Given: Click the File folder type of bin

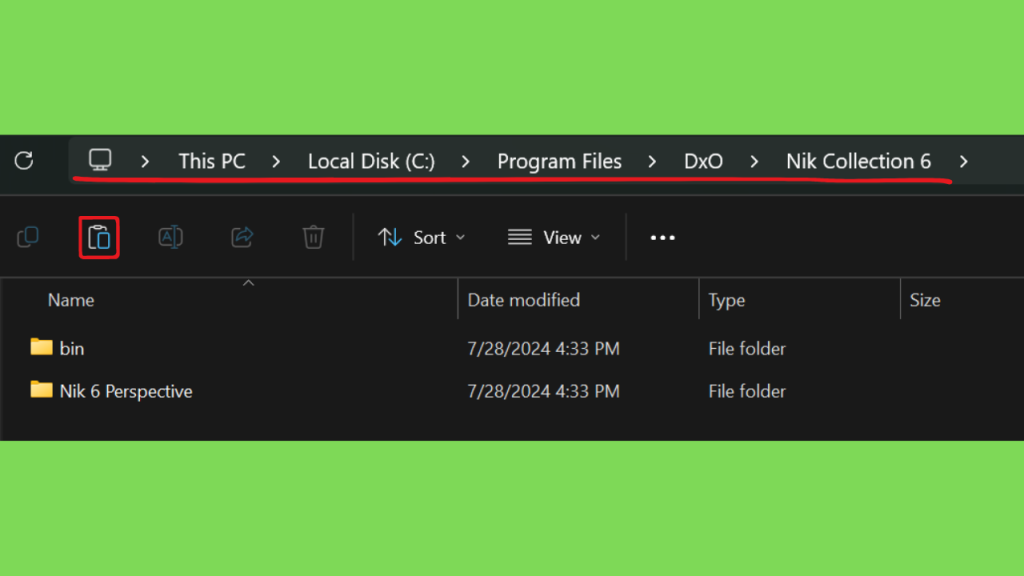Looking at the screenshot, I should click(747, 348).
